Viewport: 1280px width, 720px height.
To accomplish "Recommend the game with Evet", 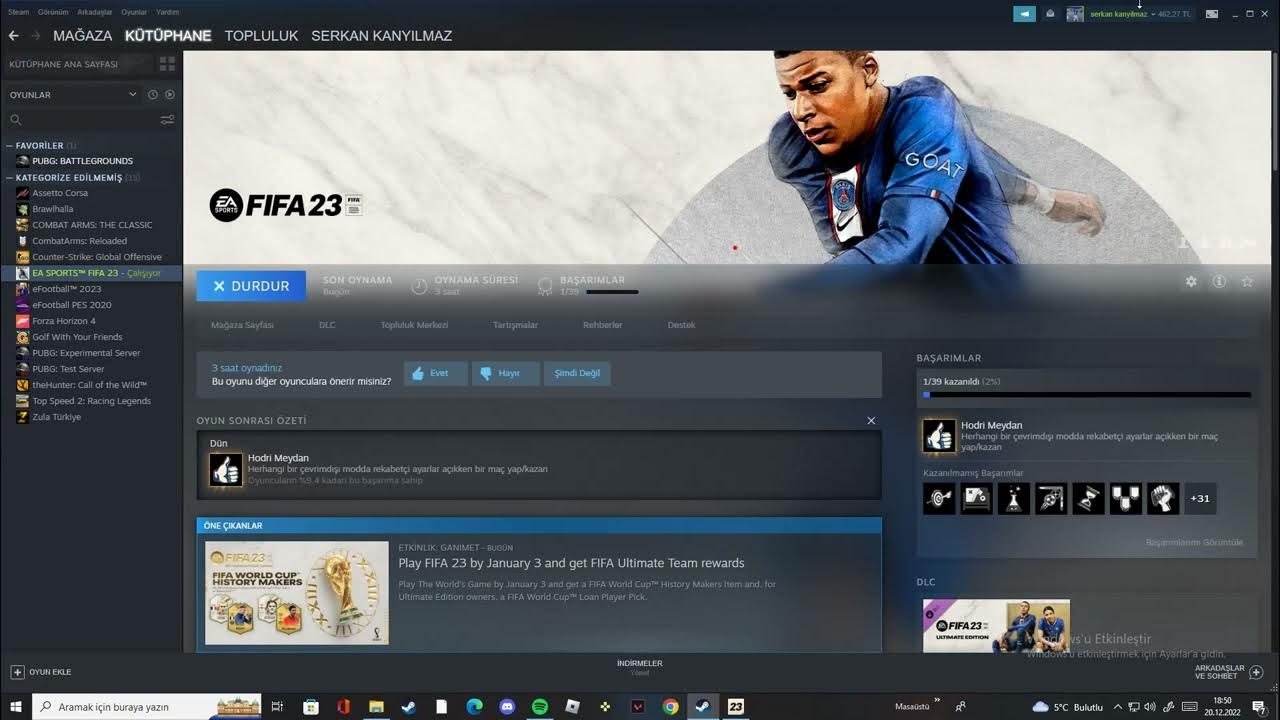I will [x=435, y=373].
